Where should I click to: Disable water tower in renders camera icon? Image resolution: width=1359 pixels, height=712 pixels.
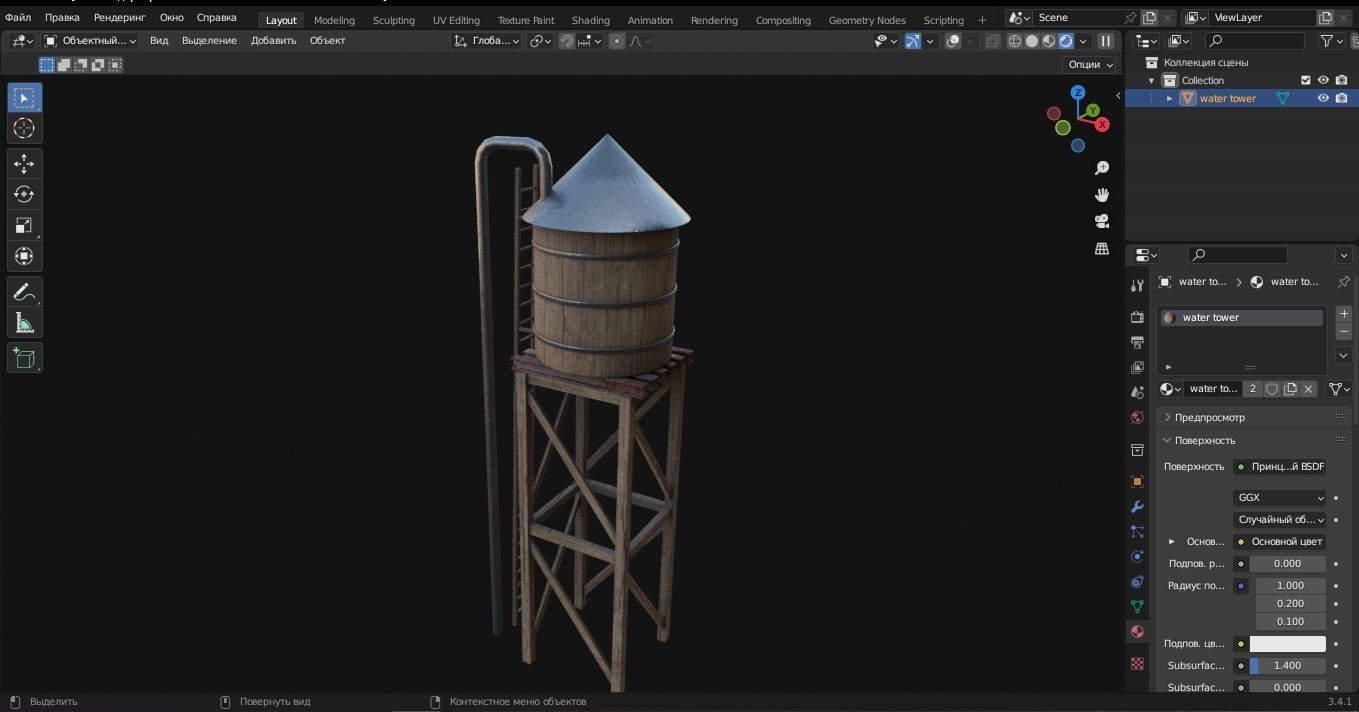1341,98
